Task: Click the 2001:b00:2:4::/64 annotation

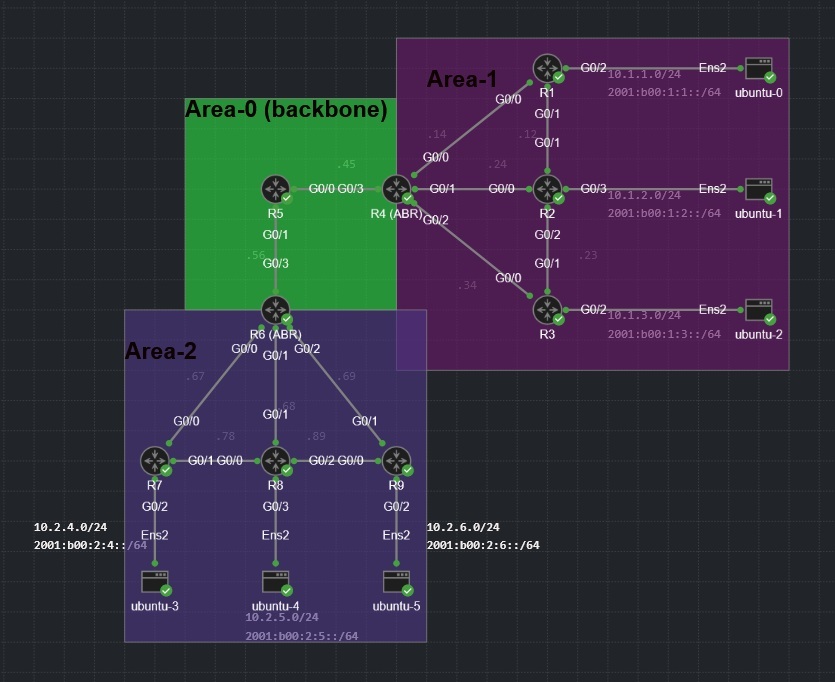Action: click(x=91, y=545)
